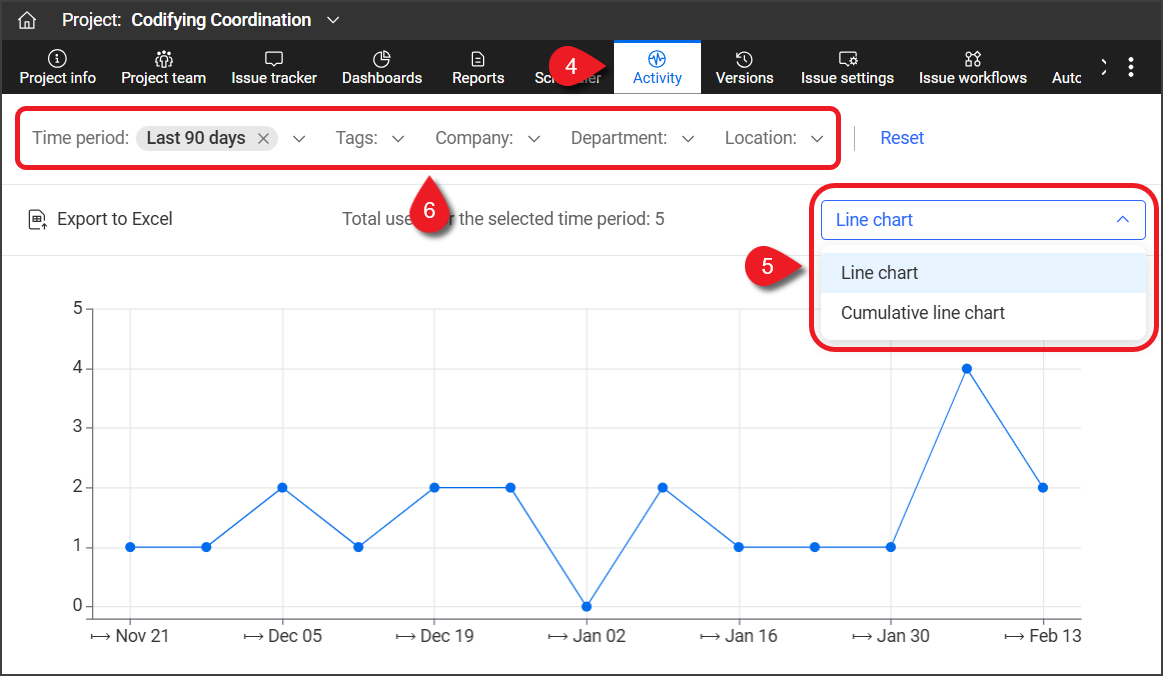Screen dimensions: 1163x676
Task: Select Cumulative line chart option
Action: (x=923, y=313)
